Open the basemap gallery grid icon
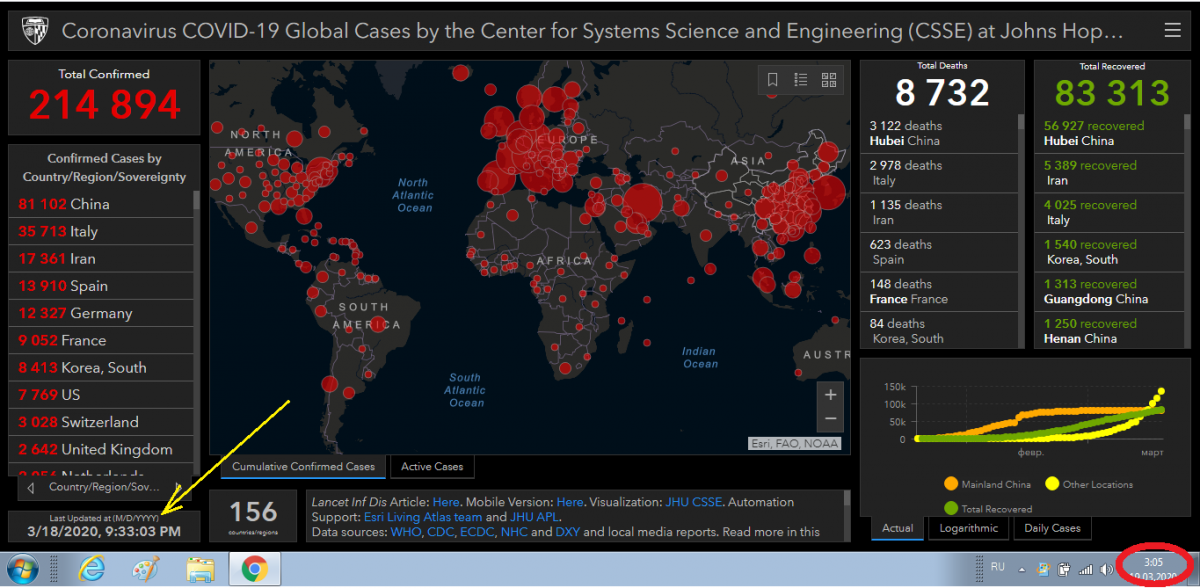Viewport: 1200px width, 588px height. [x=829, y=80]
